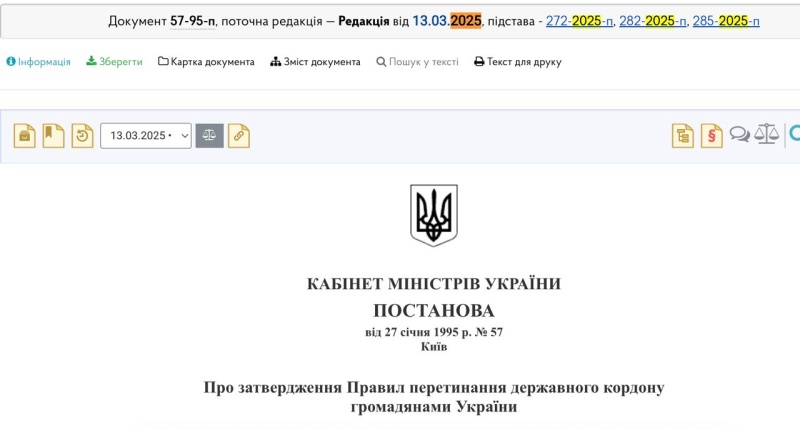Click the Ukrainian coat of arms emblem
This screenshot has width=800, height=429.
434,214
